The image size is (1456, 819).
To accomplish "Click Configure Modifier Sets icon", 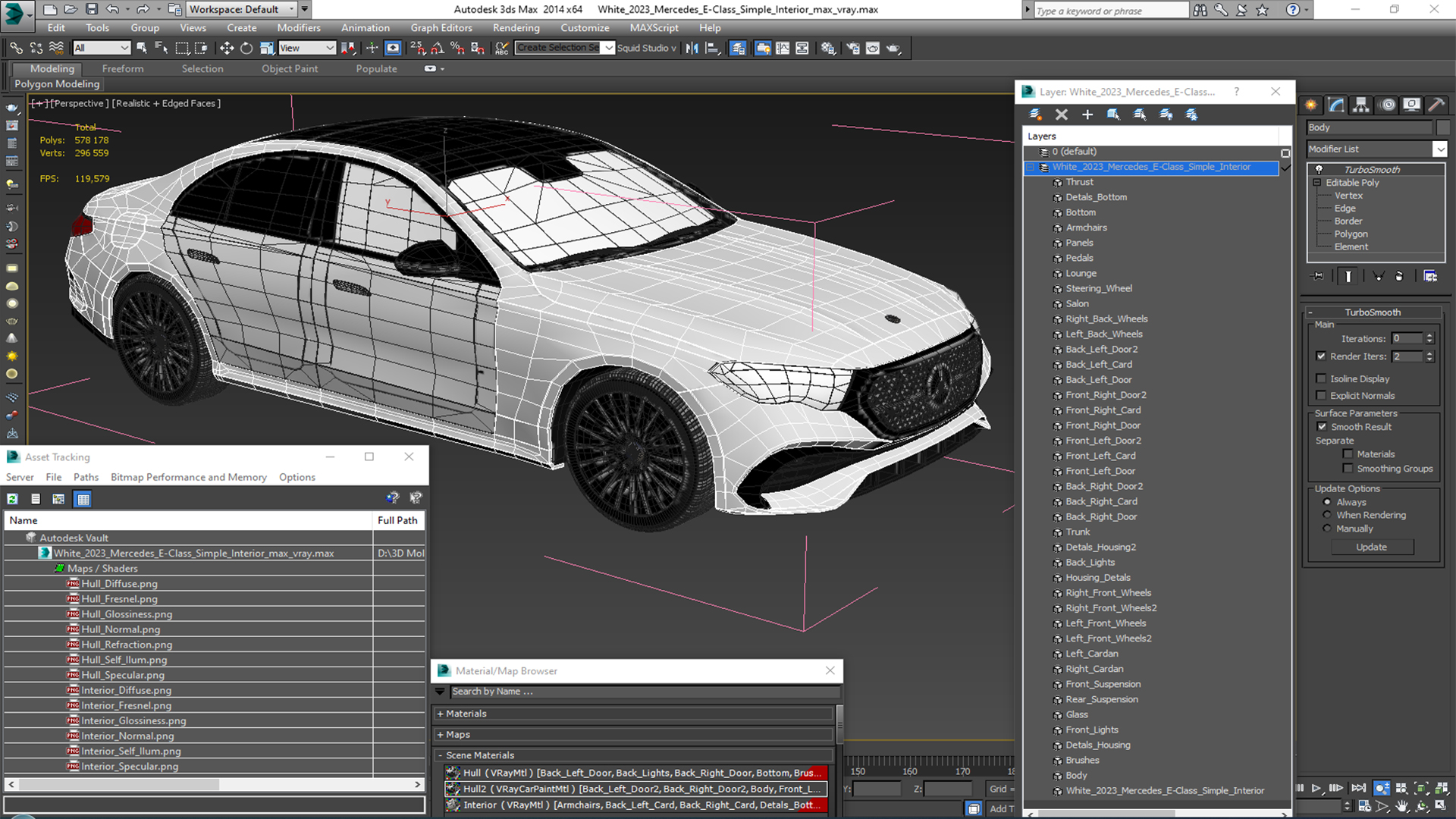I will (1430, 276).
